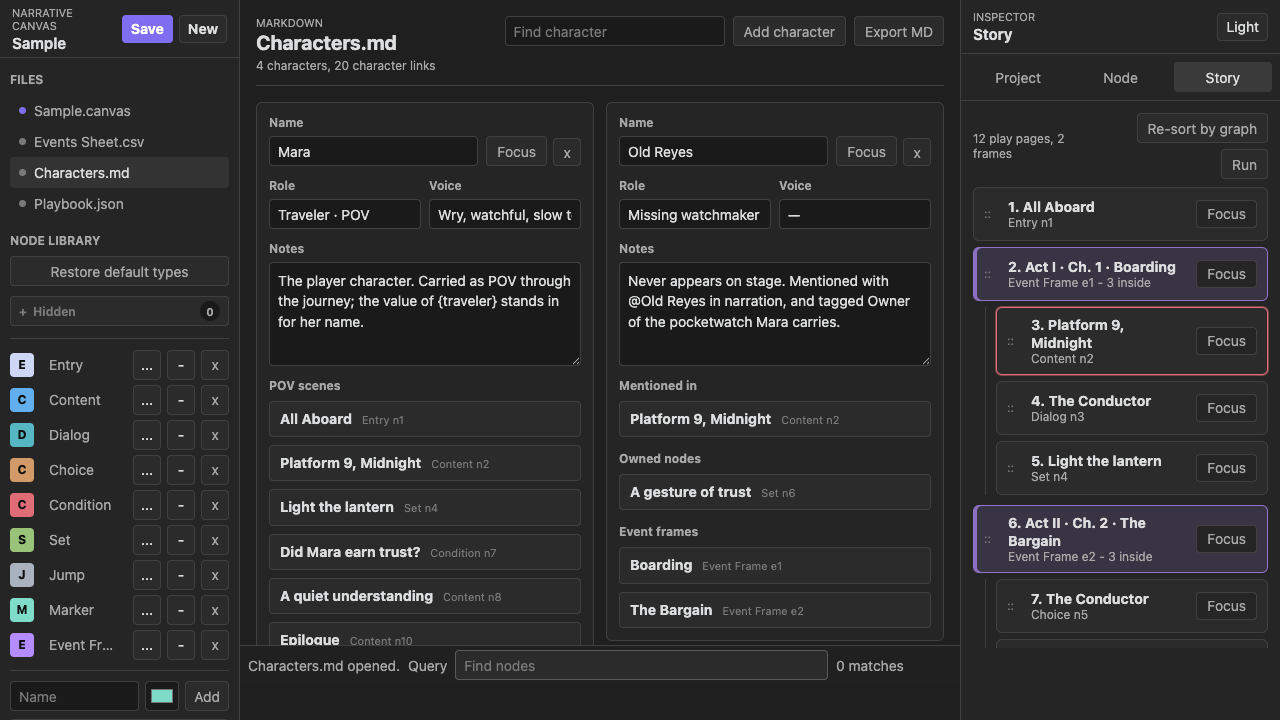Viewport: 1280px width, 720px height.
Task: Click the Content node type C badge
Action: pos(22,400)
